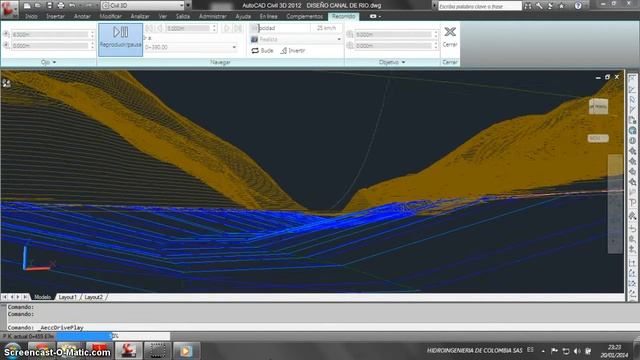Click the ribbon minimize toggle after Recorrido
The image size is (640, 360).
[x=375, y=16]
